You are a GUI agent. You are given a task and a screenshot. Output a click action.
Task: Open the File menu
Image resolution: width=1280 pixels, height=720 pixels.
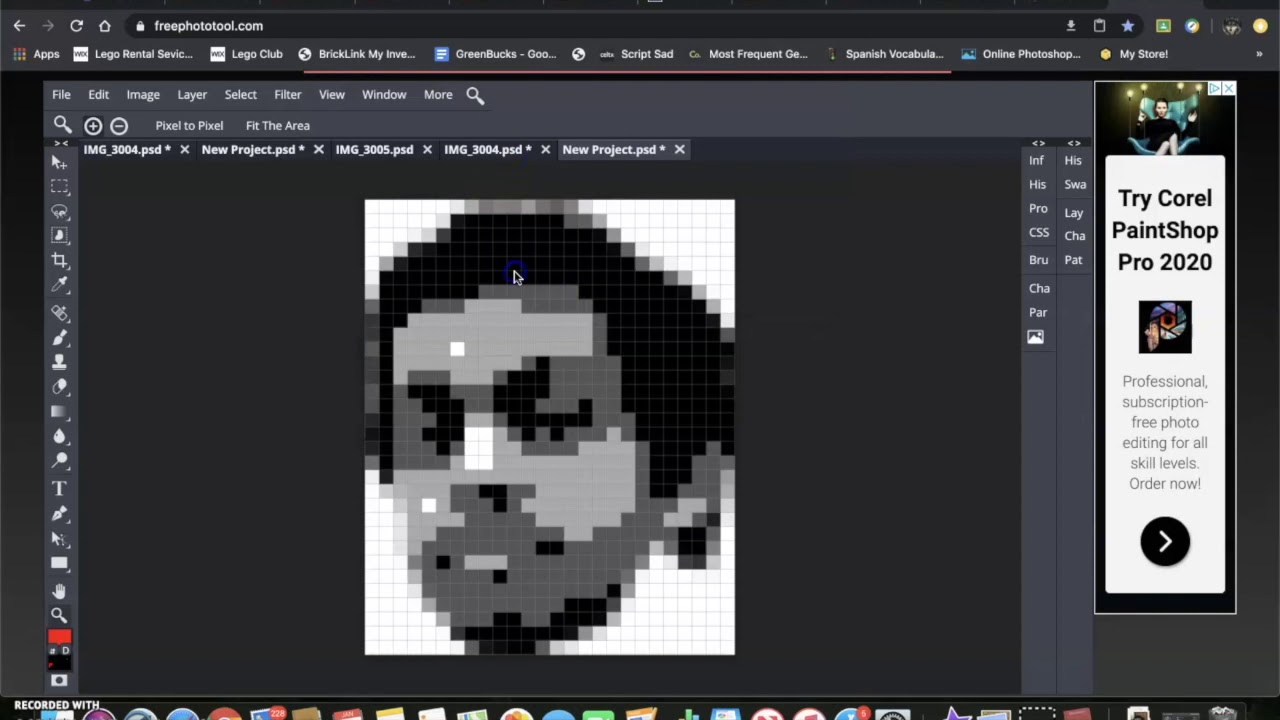(x=61, y=94)
